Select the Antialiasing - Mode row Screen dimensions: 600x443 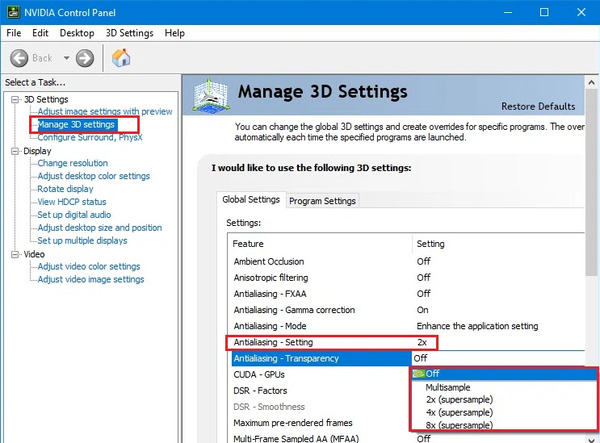tap(406, 326)
